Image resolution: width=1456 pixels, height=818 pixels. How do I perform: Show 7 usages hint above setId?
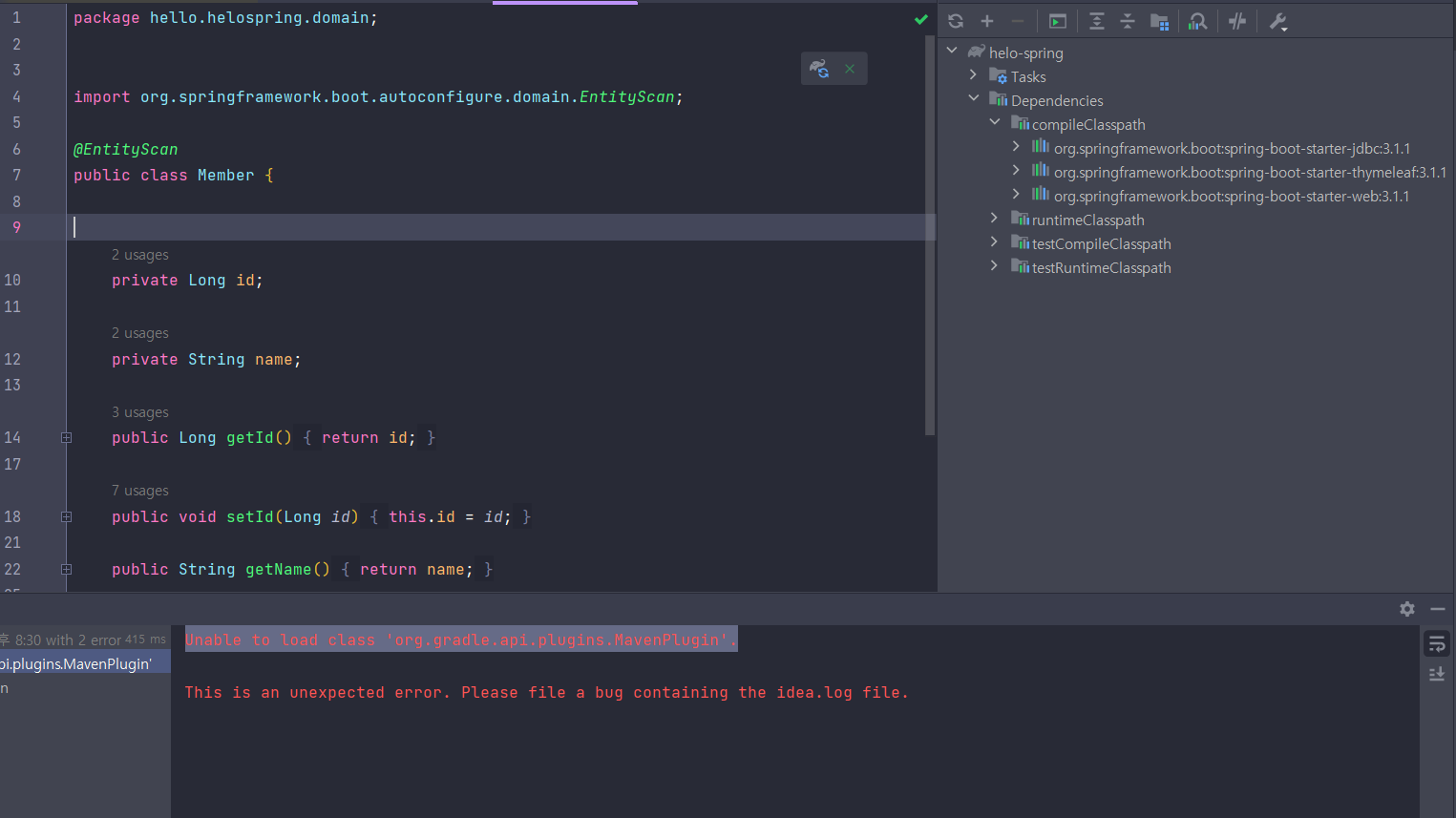[140, 491]
